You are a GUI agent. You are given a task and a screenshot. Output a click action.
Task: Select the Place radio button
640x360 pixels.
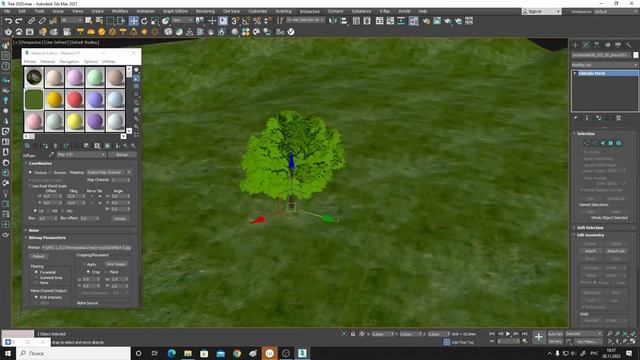(x=106, y=272)
